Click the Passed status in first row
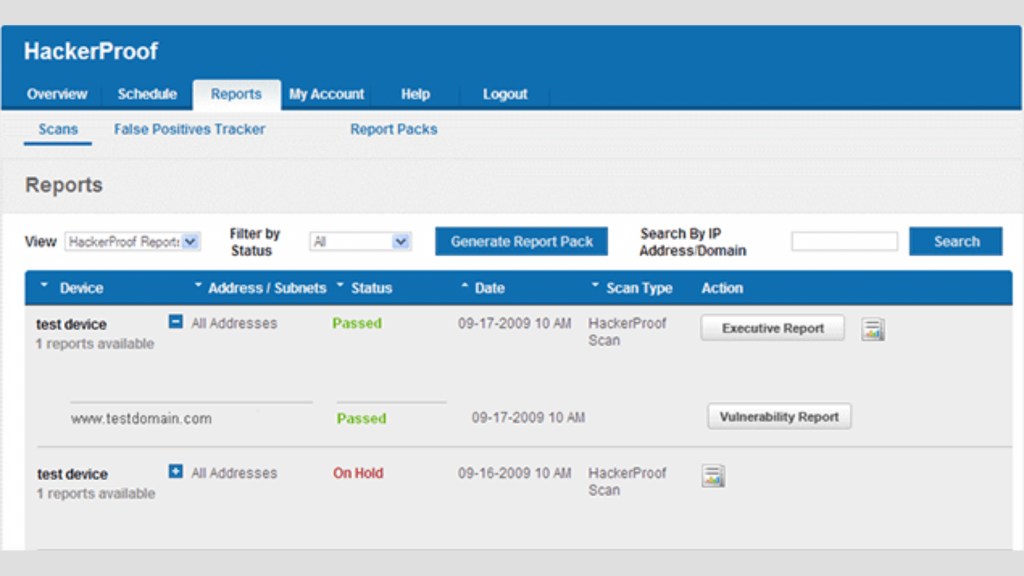 click(x=357, y=323)
